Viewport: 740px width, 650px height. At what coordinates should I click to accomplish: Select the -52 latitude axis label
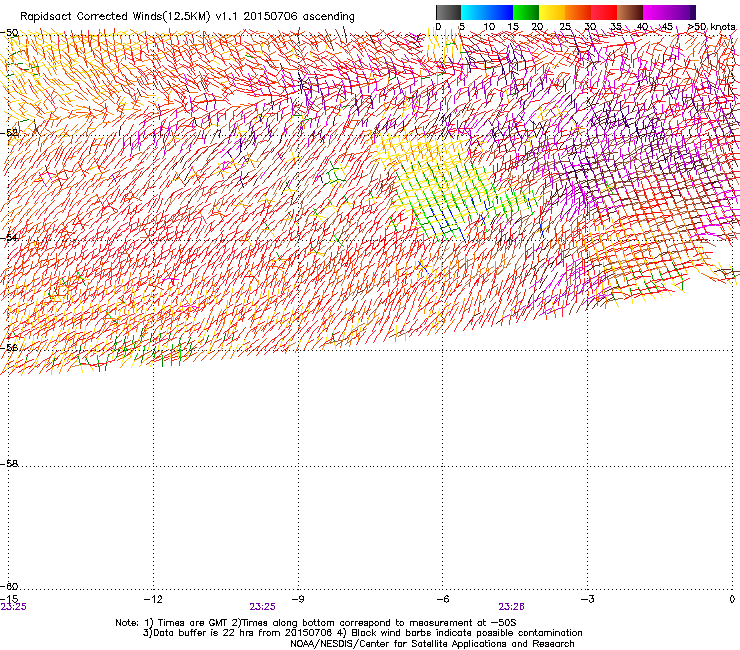click(9, 133)
